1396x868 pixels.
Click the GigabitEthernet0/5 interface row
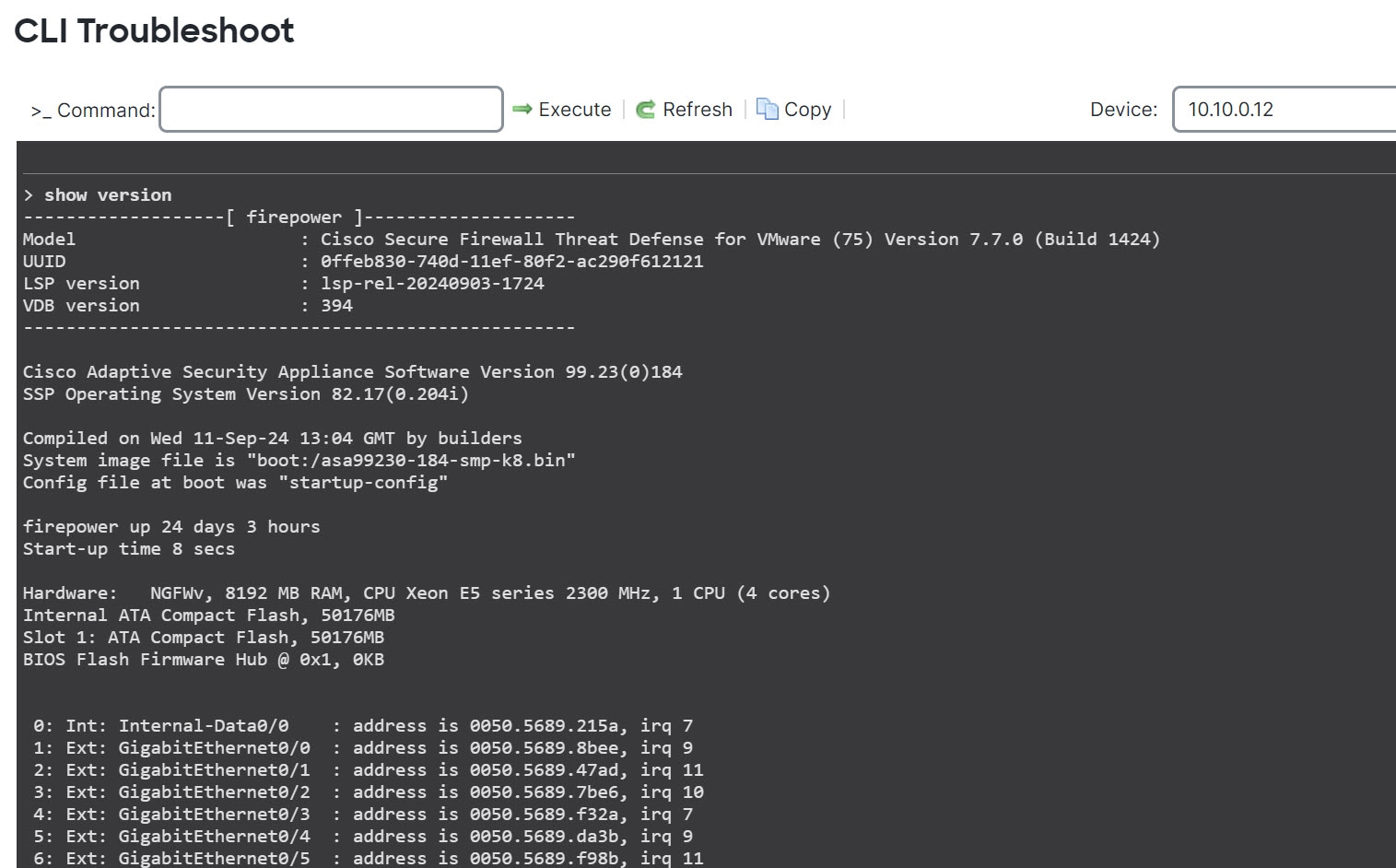(x=369, y=858)
